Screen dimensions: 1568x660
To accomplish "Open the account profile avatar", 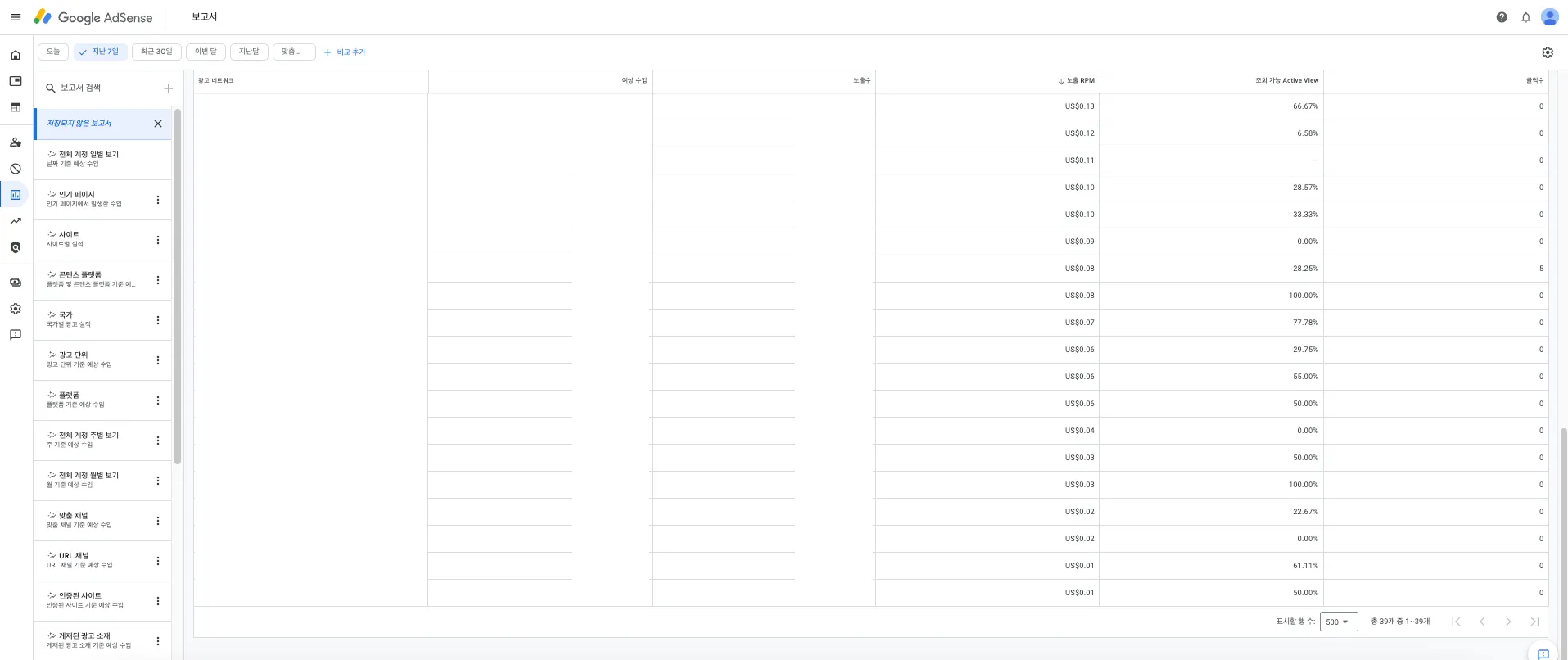I will [x=1549, y=17].
